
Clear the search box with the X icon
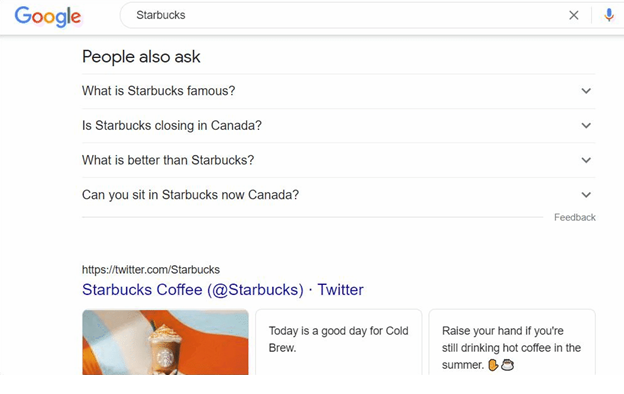coord(573,16)
